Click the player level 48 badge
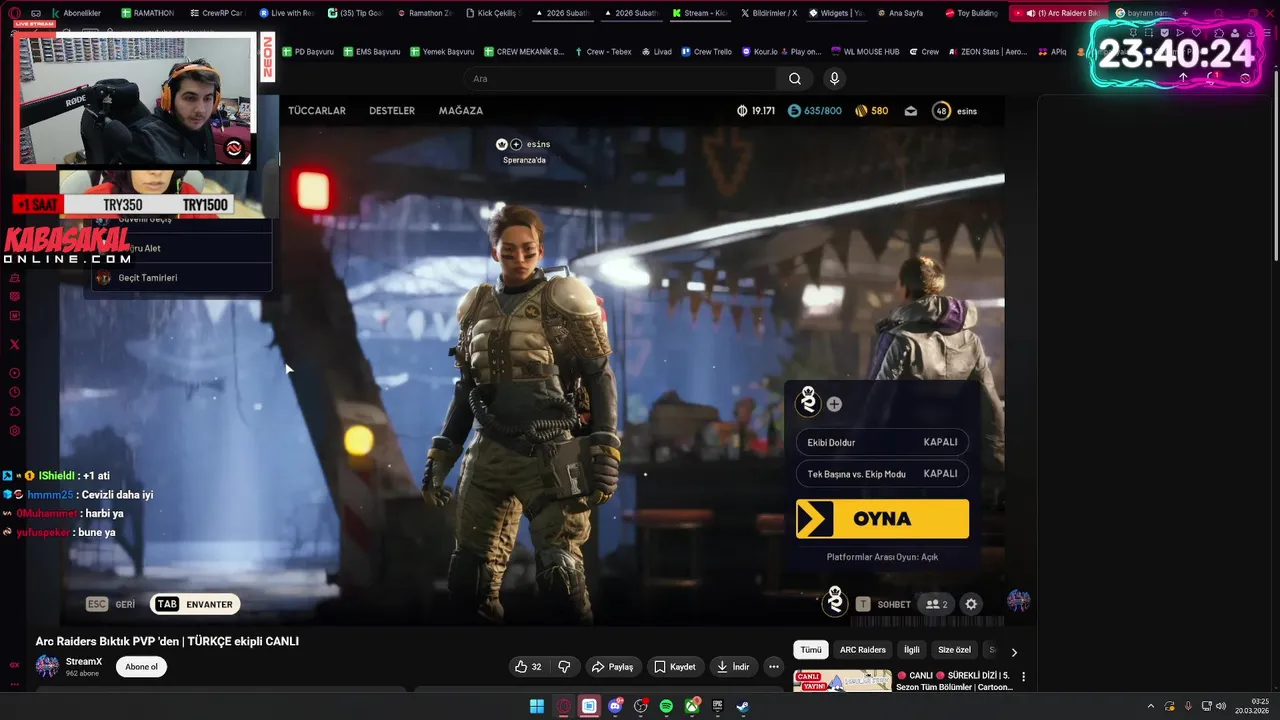The height and width of the screenshot is (720, 1280). pos(941,111)
